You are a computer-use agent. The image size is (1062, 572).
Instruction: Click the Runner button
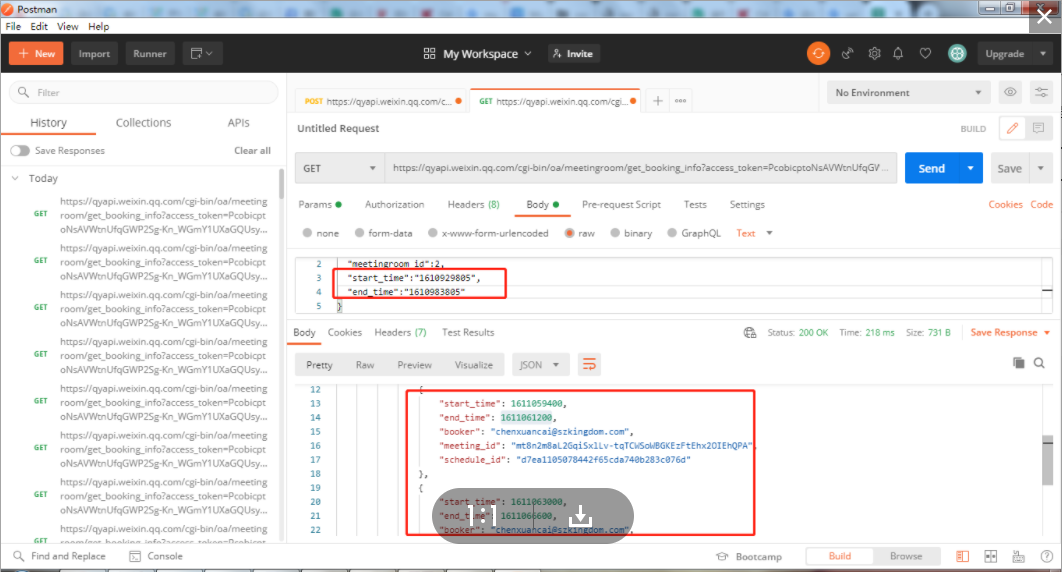[150, 53]
